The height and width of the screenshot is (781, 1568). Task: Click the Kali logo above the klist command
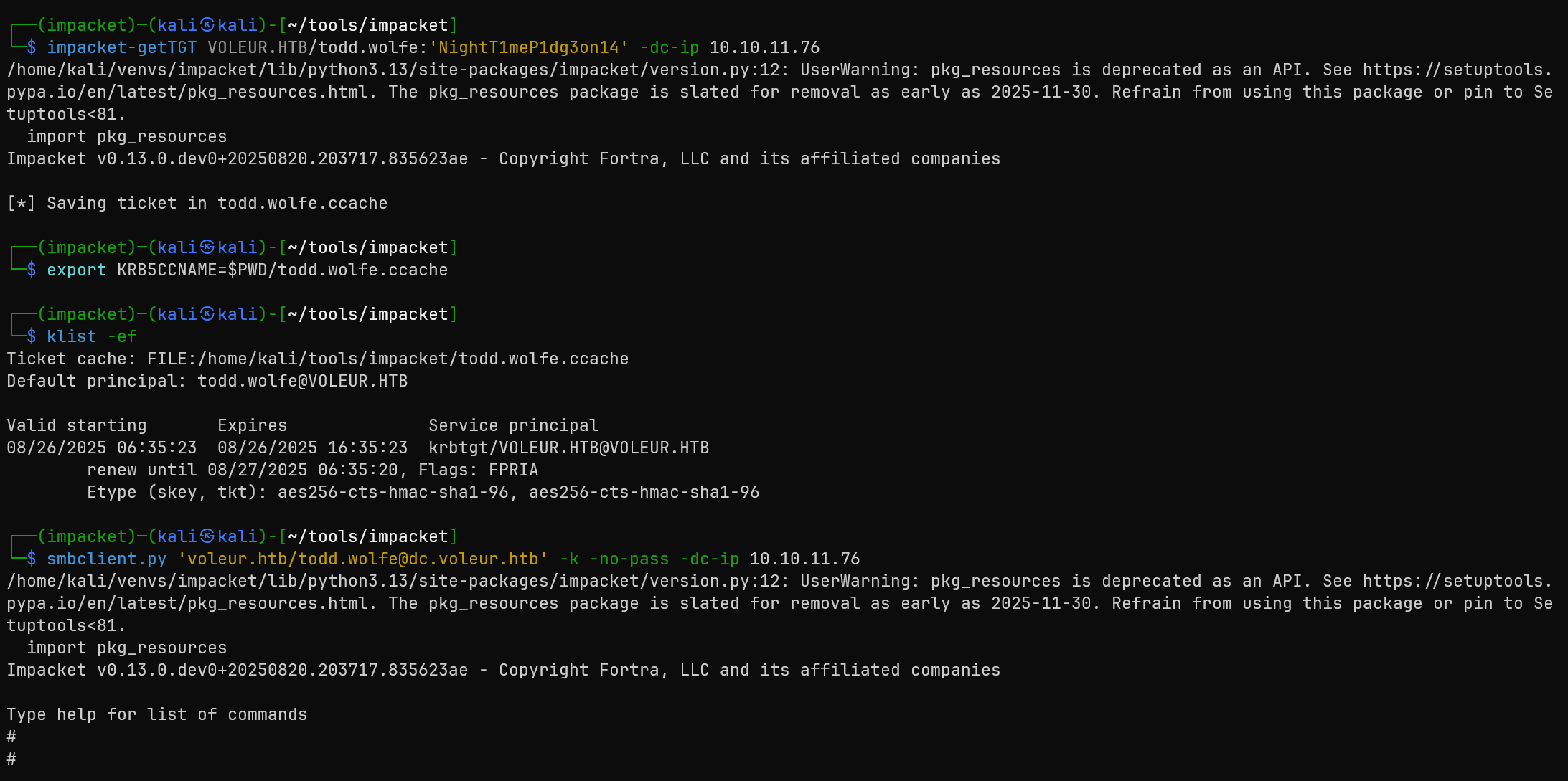[x=207, y=314]
